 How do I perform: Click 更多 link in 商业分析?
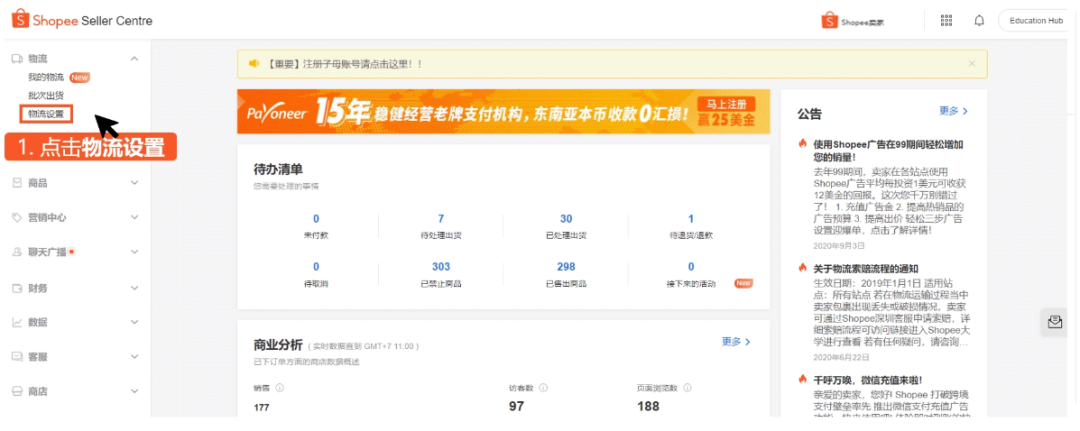pos(736,341)
